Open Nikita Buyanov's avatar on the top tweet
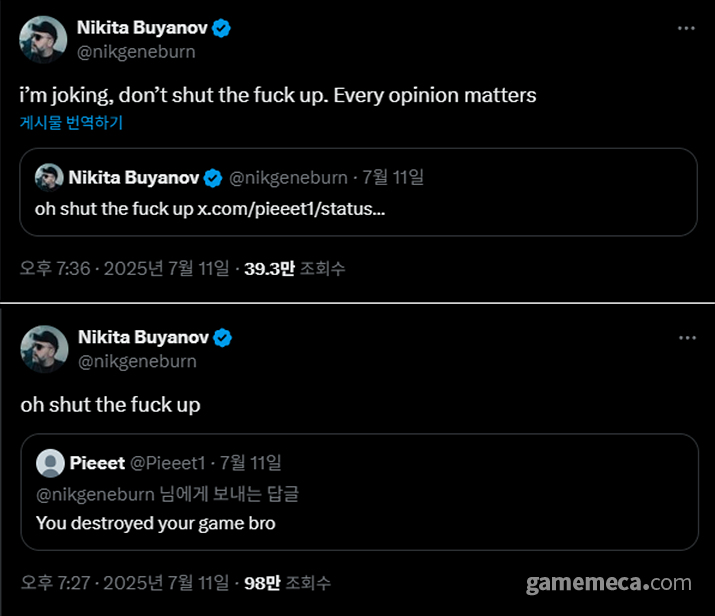The width and height of the screenshot is (715, 616). point(43,40)
